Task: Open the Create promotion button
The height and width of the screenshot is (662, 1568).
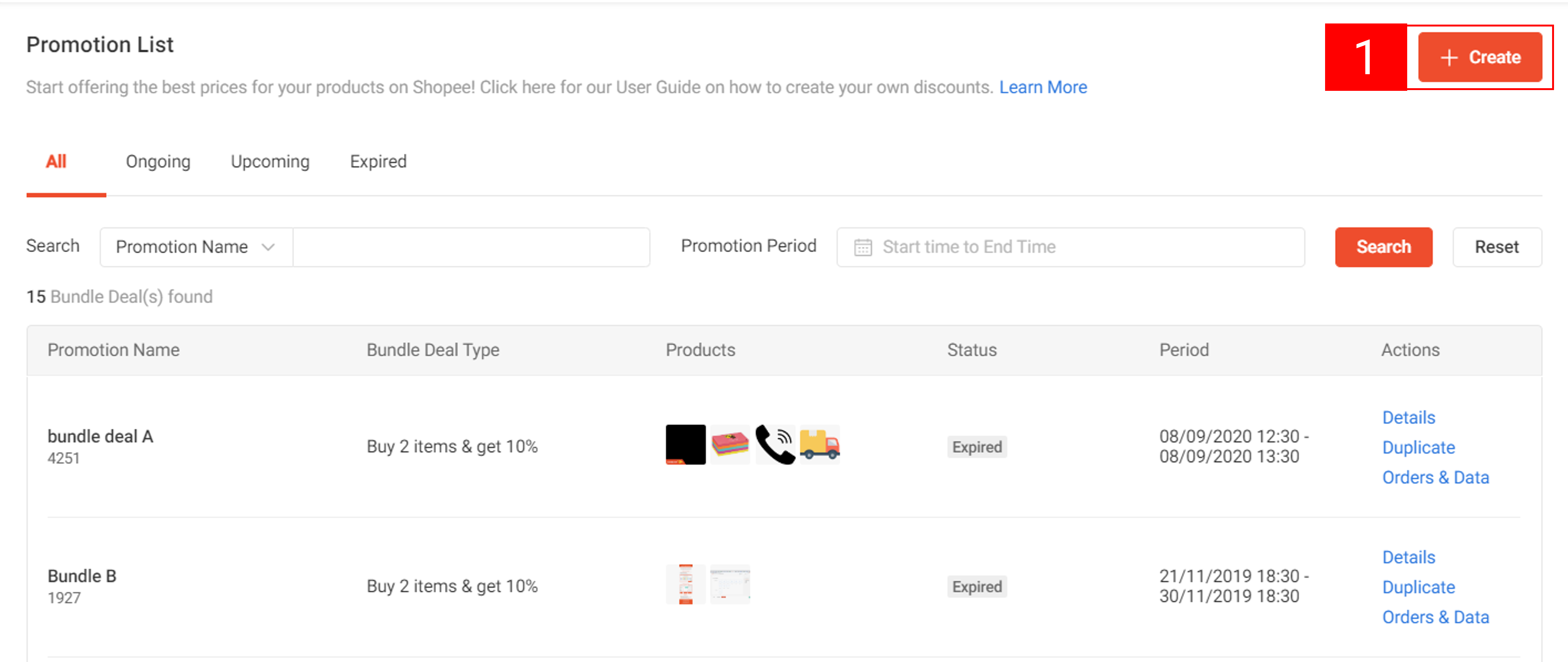Action: pos(1480,57)
